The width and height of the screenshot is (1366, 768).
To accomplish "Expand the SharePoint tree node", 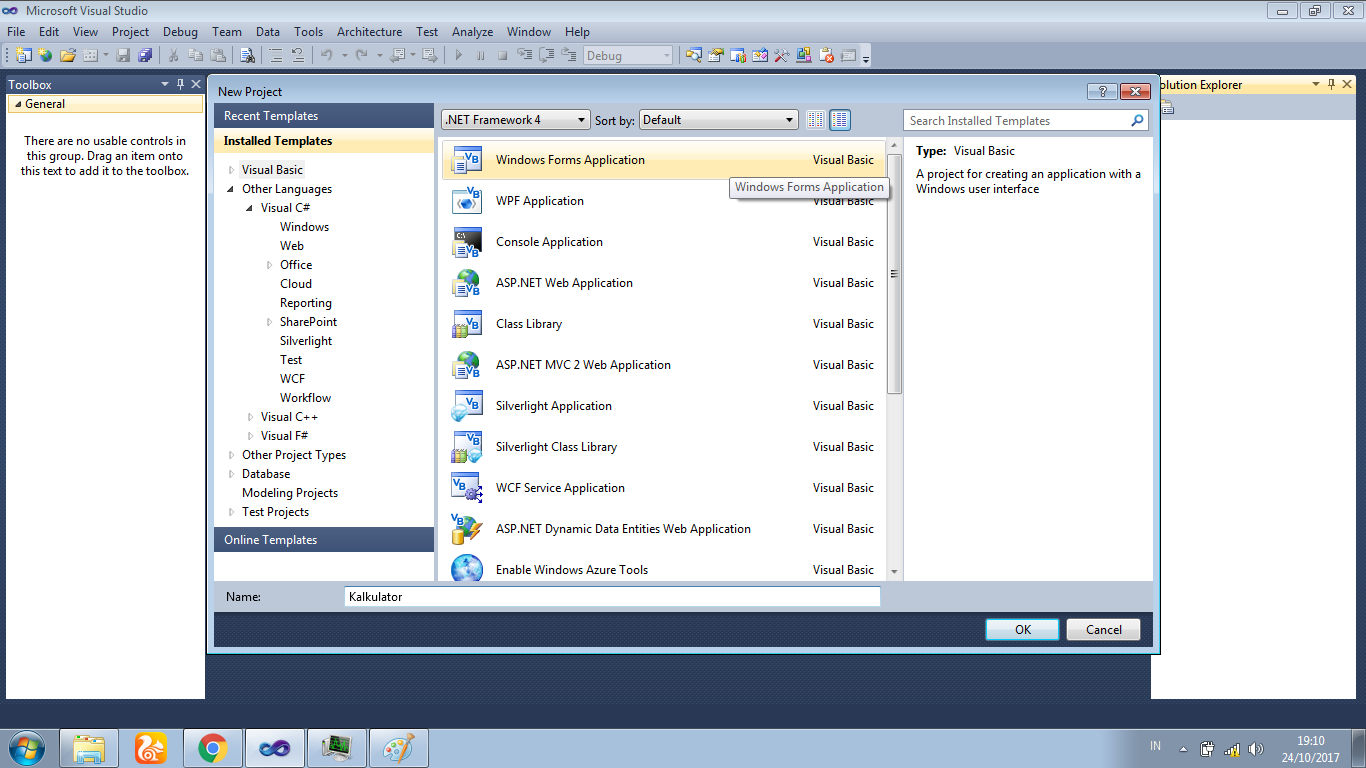I will coord(270,322).
